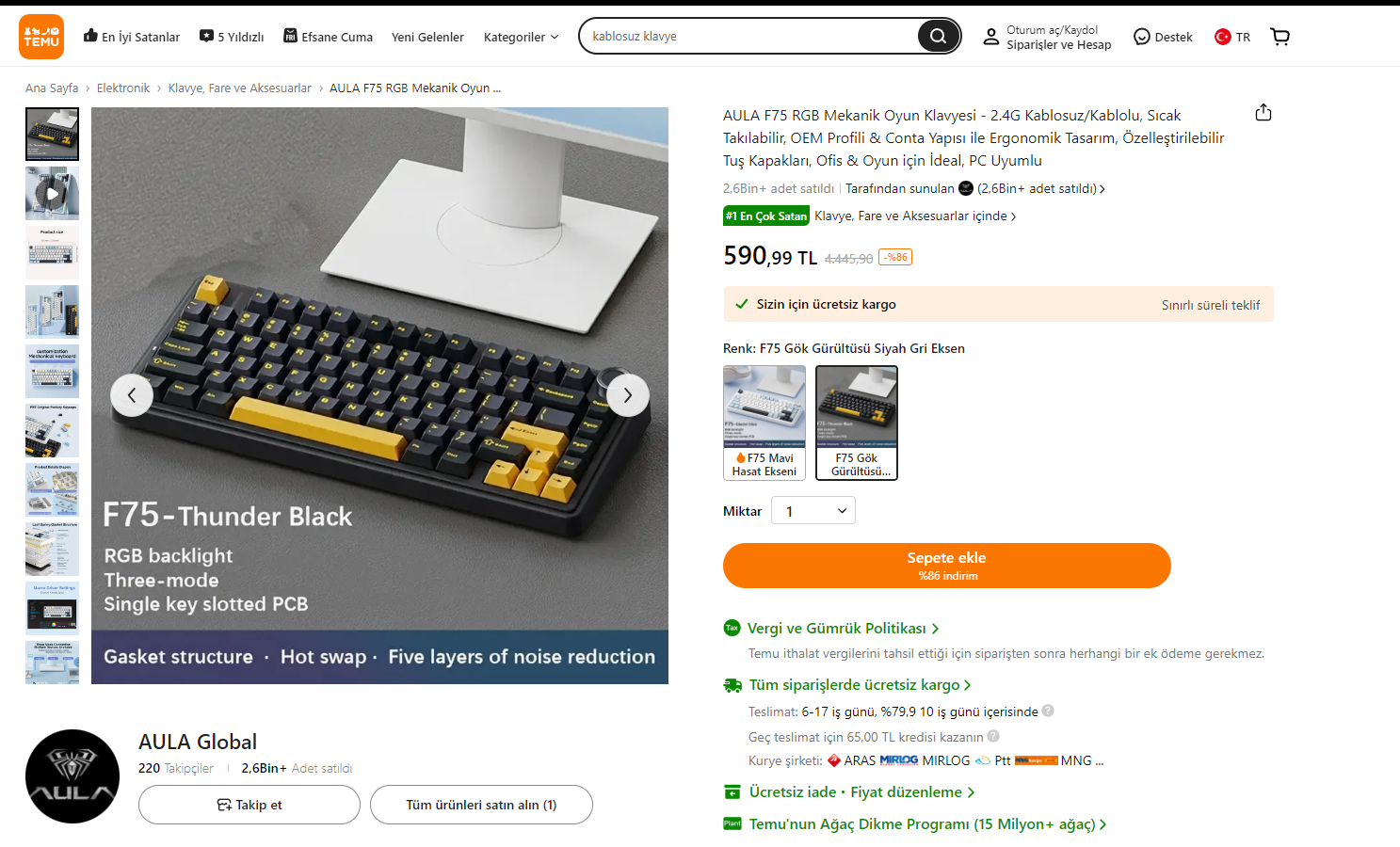This screenshot has width=1400, height=847.
Task: Open Yeni Gelenler menu item
Action: [x=427, y=37]
